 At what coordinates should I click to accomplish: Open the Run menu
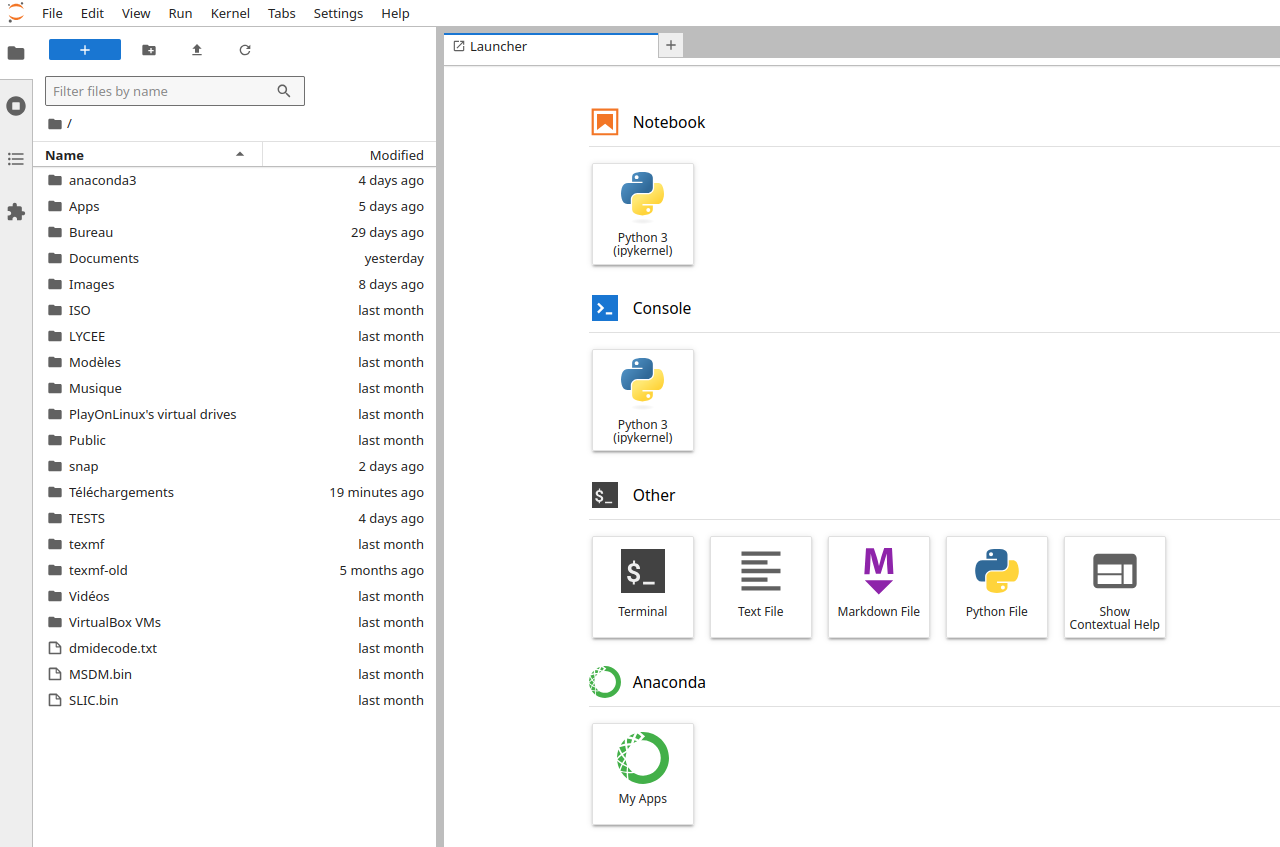pyautogui.click(x=181, y=13)
